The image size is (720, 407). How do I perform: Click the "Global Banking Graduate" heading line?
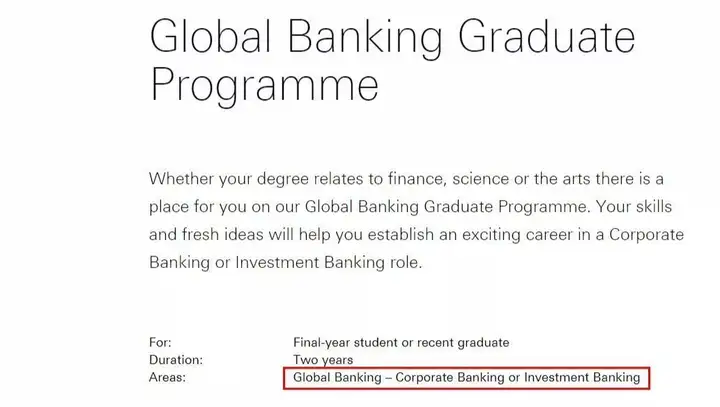[x=393, y=38]
